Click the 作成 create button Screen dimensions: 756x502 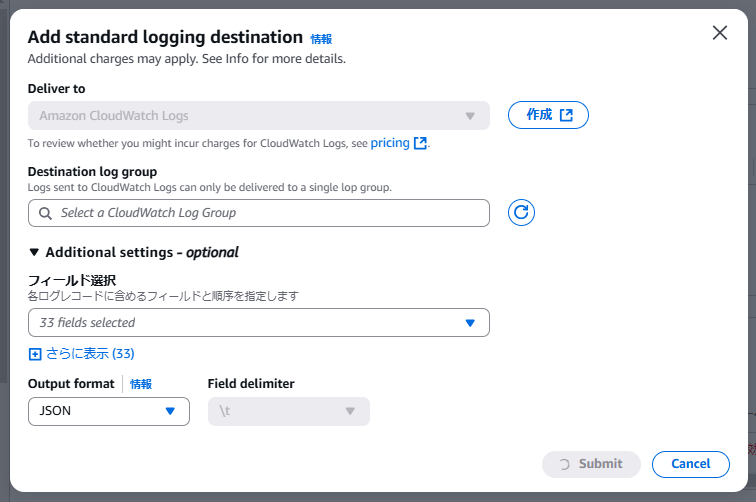point(548,115)
